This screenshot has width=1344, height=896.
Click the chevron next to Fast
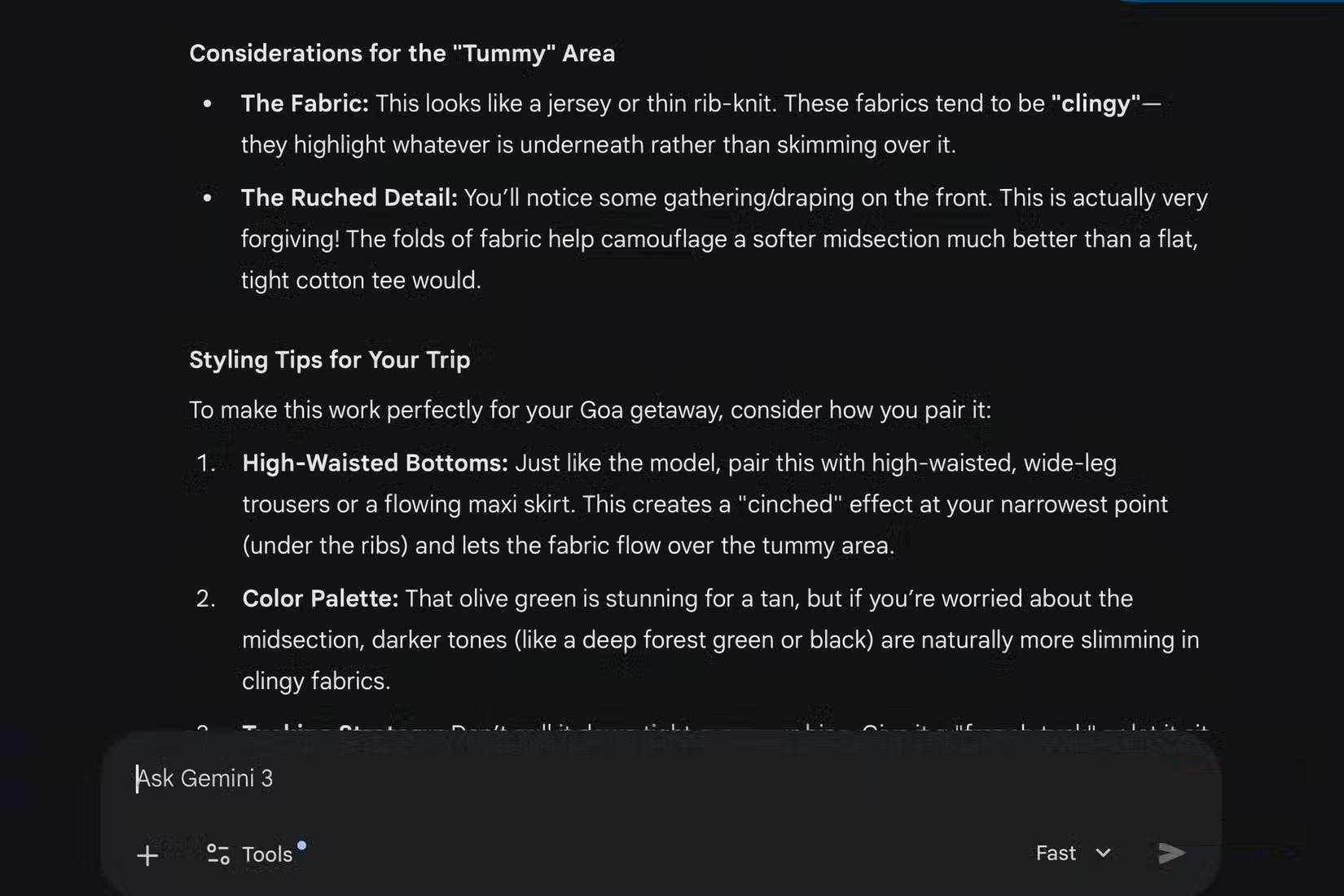[x=1103, y=853]
